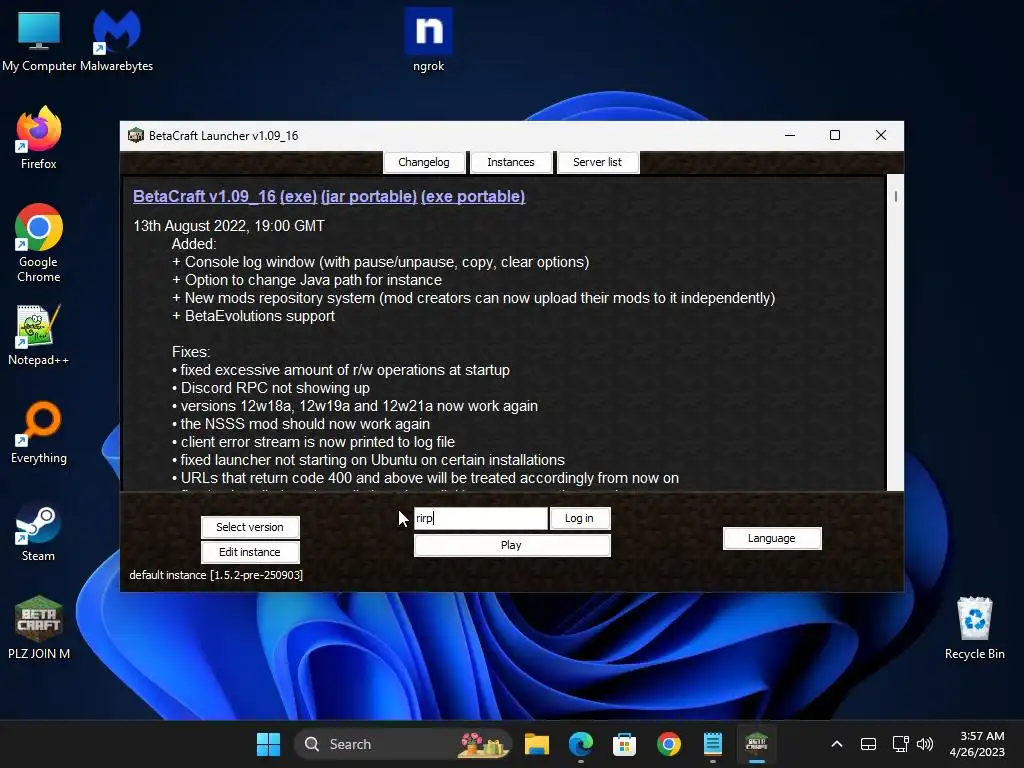
Task: Open the (jar portable) download link
Action: (369, 196)
